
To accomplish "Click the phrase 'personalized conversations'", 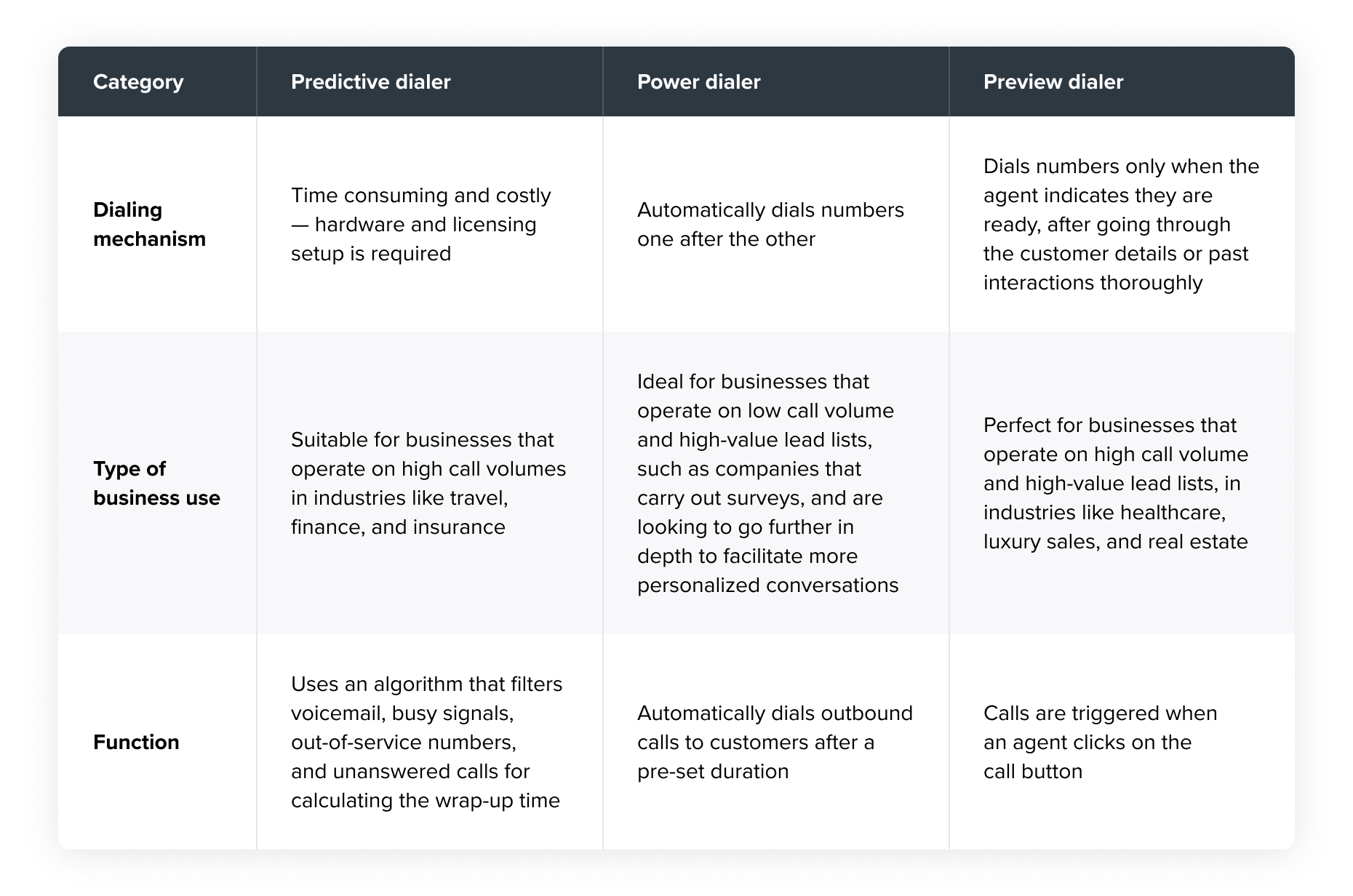I will pos(767,585).
